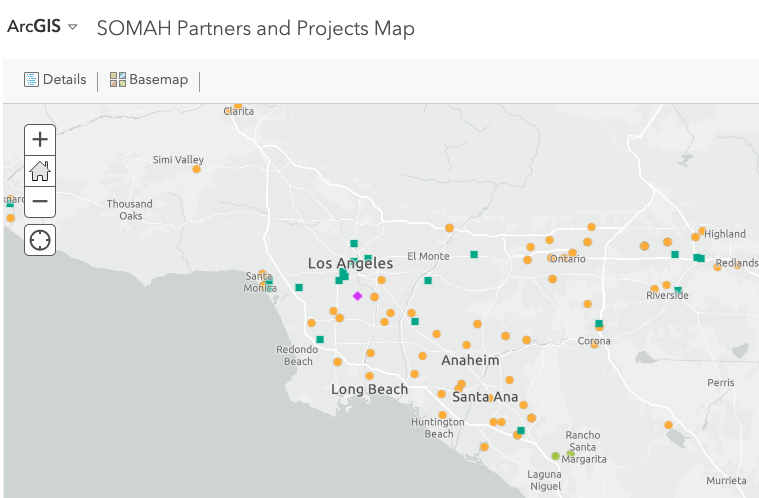The image size is (759, 498).
Task: Click the orange marker west of Highland label
Action: (x=696, y=237)
